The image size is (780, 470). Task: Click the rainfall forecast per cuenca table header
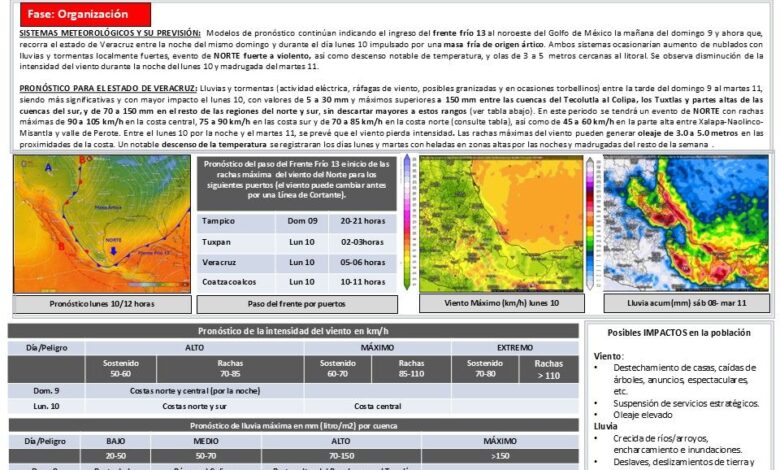[293, 425]
